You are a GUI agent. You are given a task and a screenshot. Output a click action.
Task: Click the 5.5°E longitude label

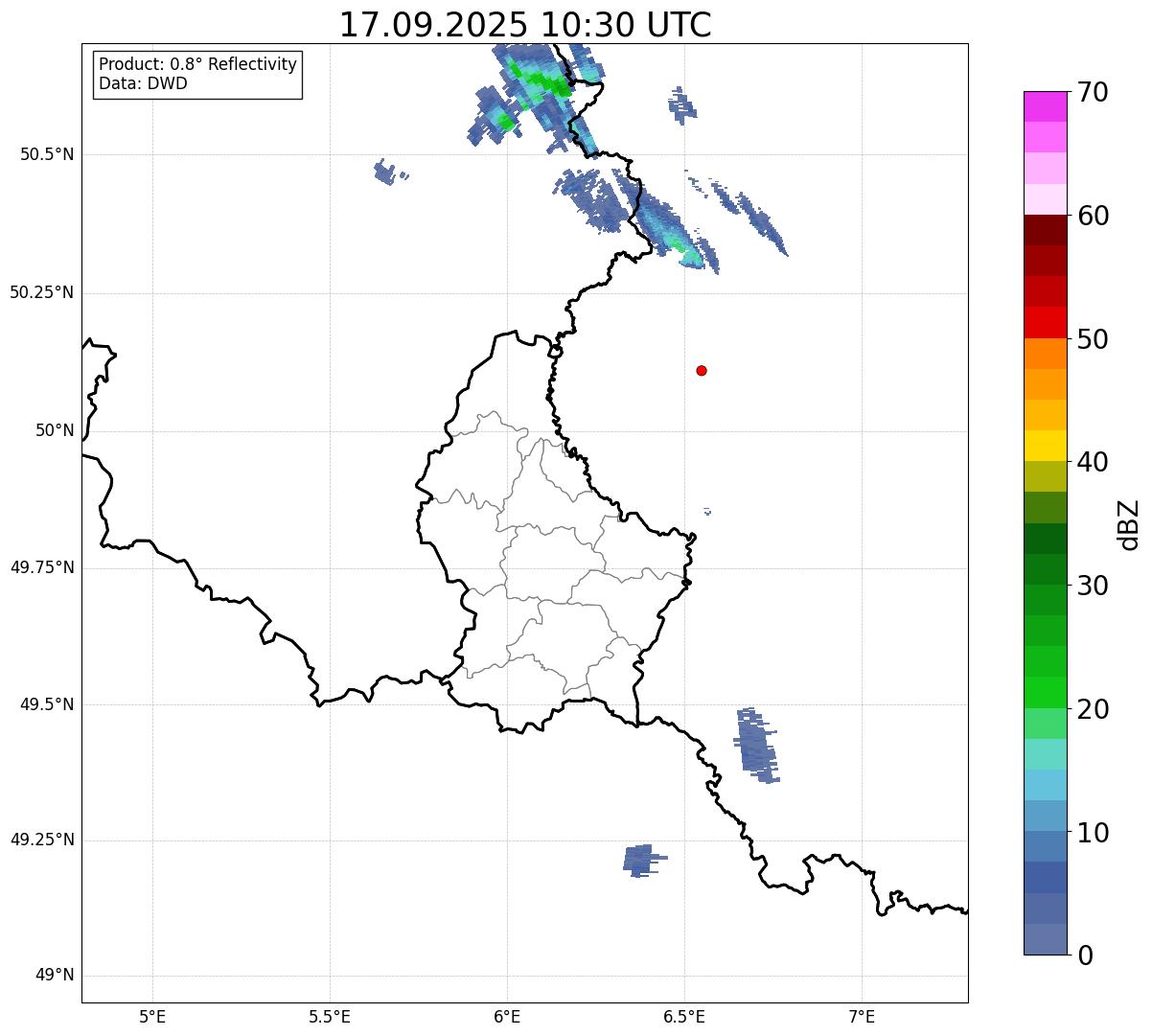(330, 1016)
